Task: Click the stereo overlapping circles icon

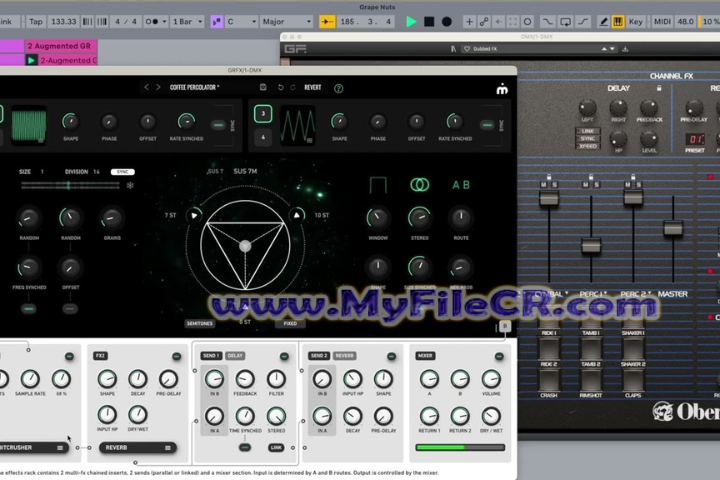Action: click(x=419, y=185)
